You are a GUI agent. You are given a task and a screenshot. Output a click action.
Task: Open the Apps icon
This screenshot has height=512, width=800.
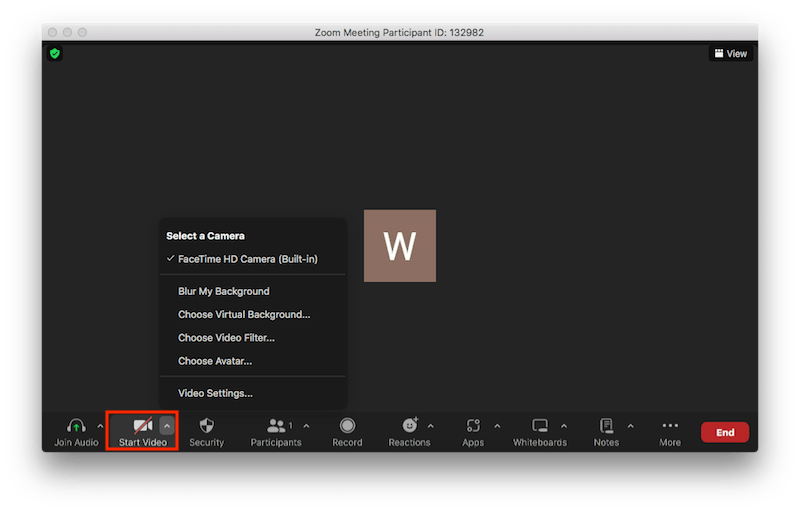[473, 425]
